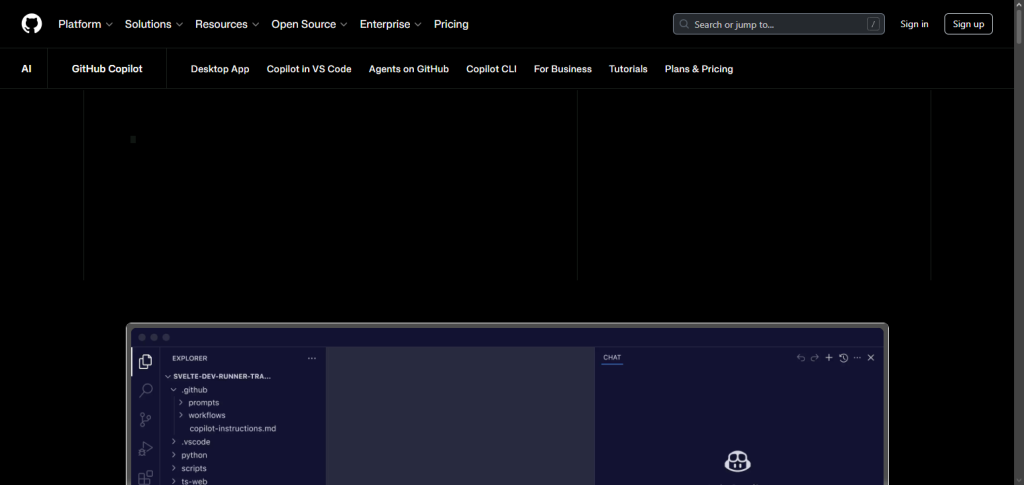The width and height of the screenshot is (1024, 485).
Task: Open Explorer panel's three-dot more actions
Action: 312,358
